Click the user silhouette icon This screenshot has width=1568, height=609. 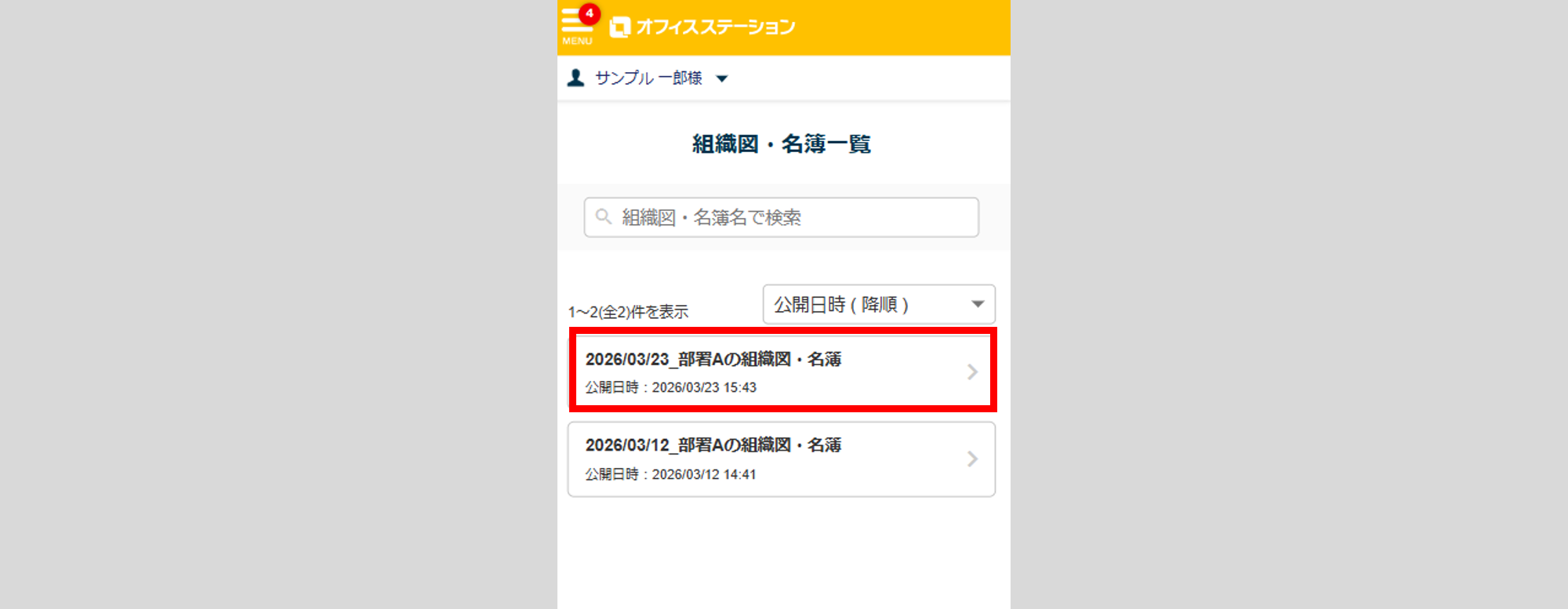click(x=575, y=78)
